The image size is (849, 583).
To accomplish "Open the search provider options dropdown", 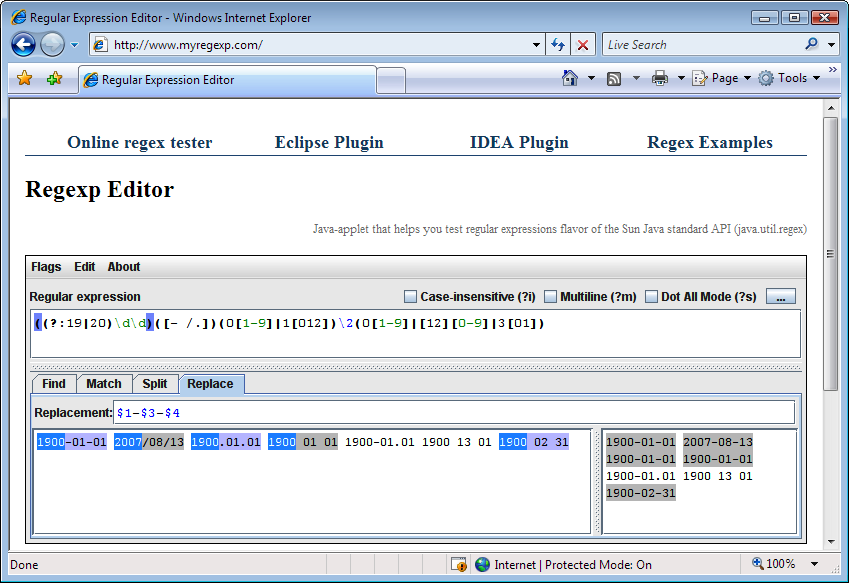I will (x=831, y=45).
